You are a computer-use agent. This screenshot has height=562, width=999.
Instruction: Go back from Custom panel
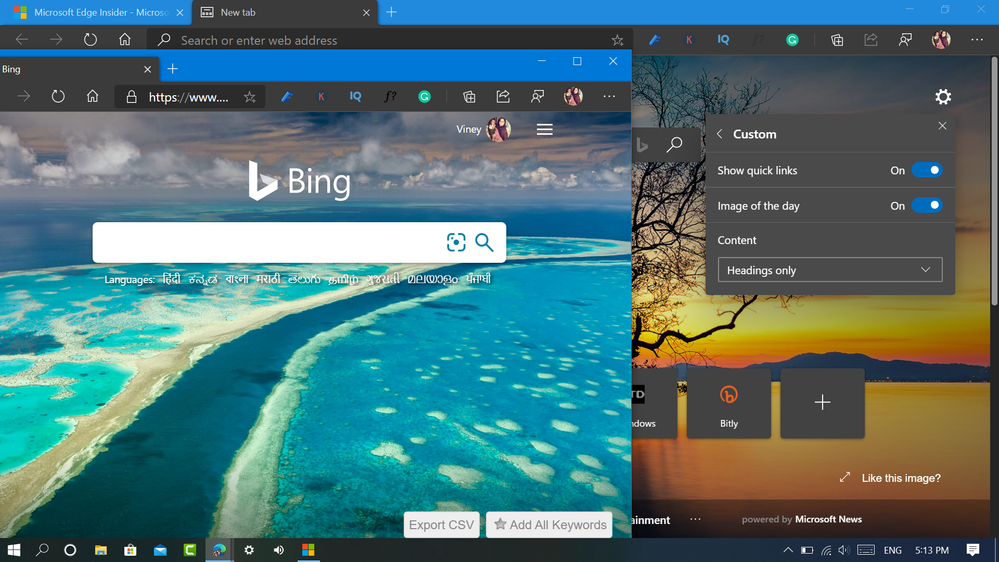point(719,134)
